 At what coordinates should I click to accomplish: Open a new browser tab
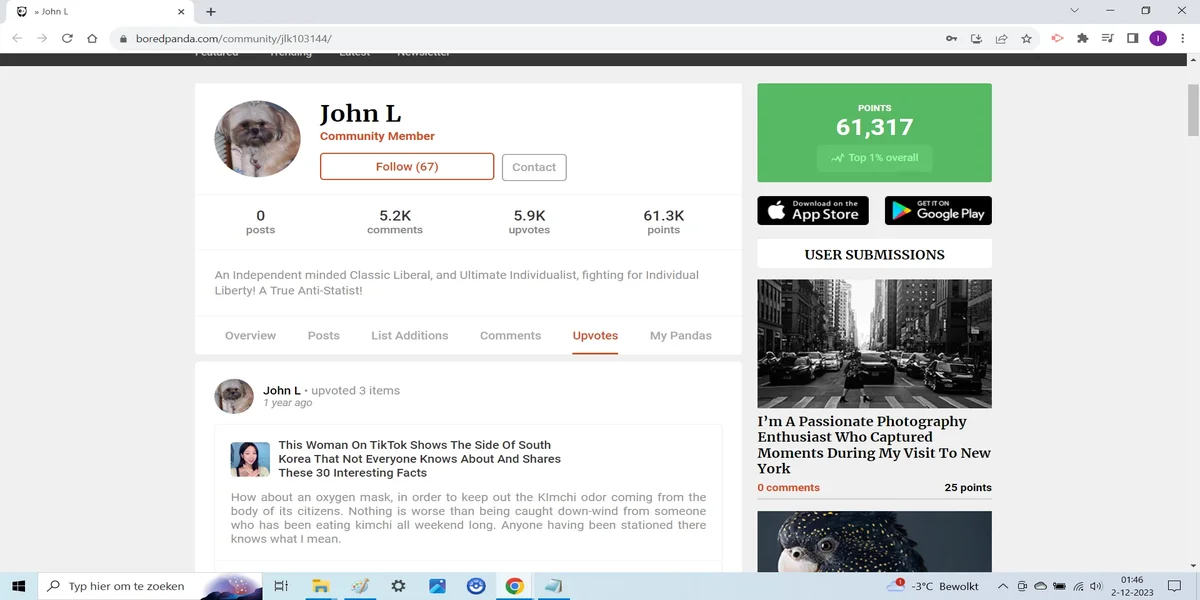coord(210,12)
